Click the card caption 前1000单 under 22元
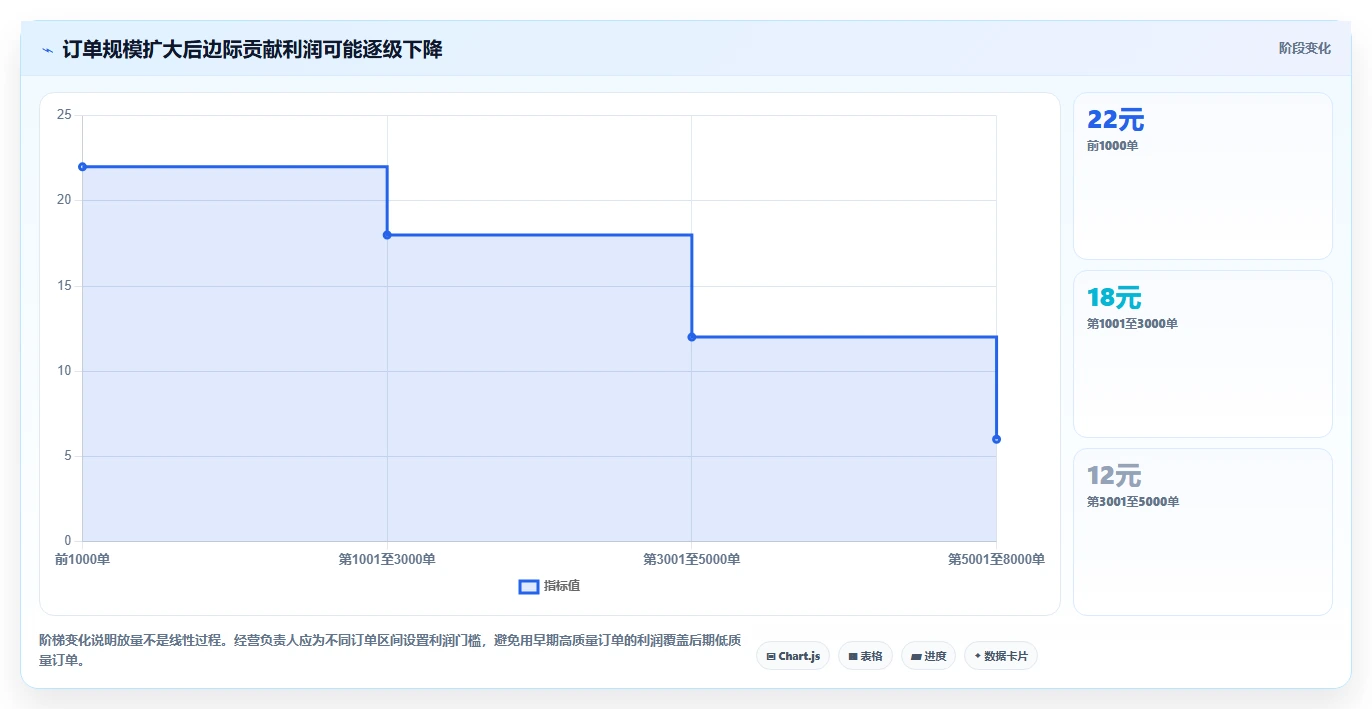Viewport: 1372px width, 709px height. click(1112, 146)
